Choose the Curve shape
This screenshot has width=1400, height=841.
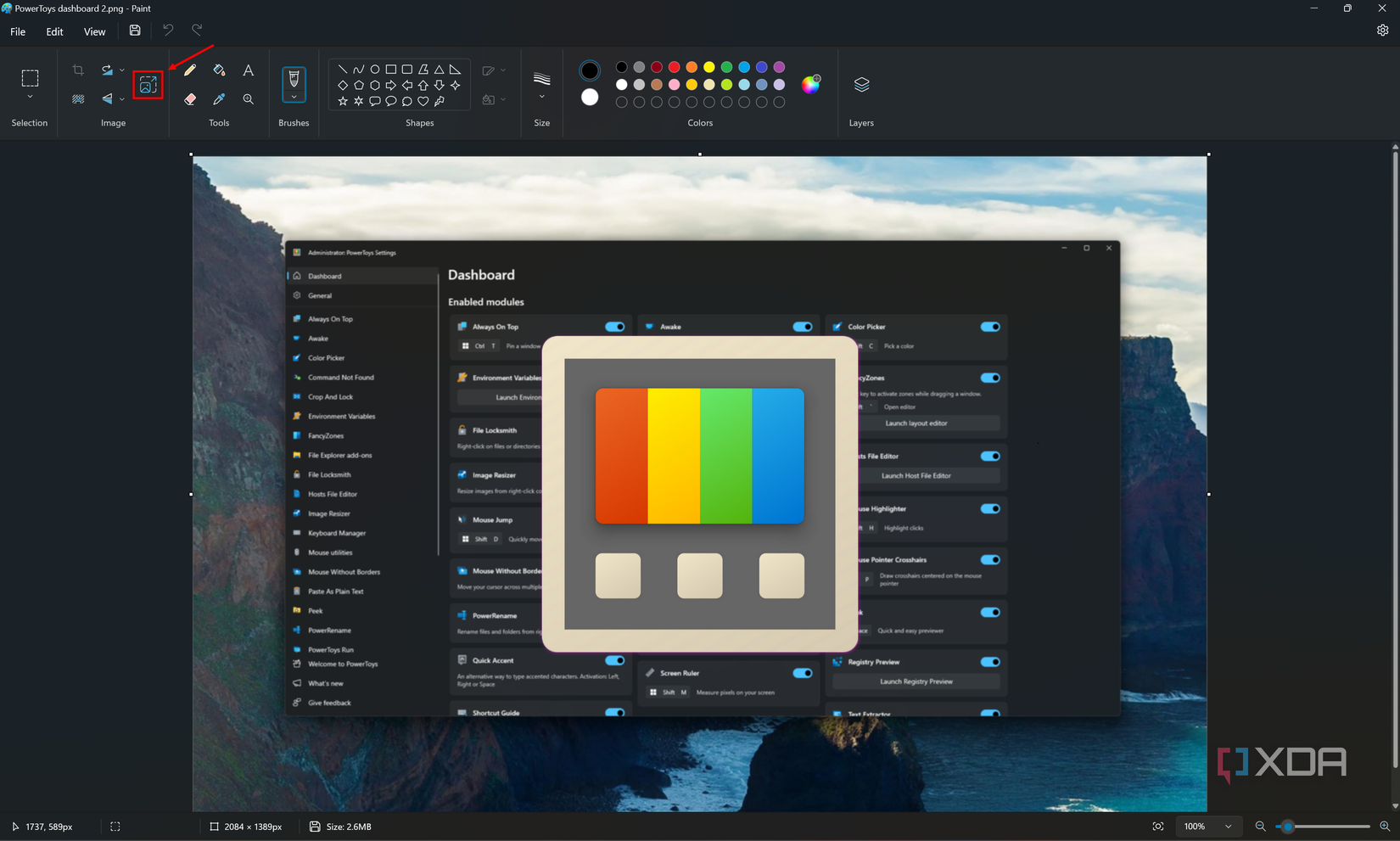click(x=358, y=70)
